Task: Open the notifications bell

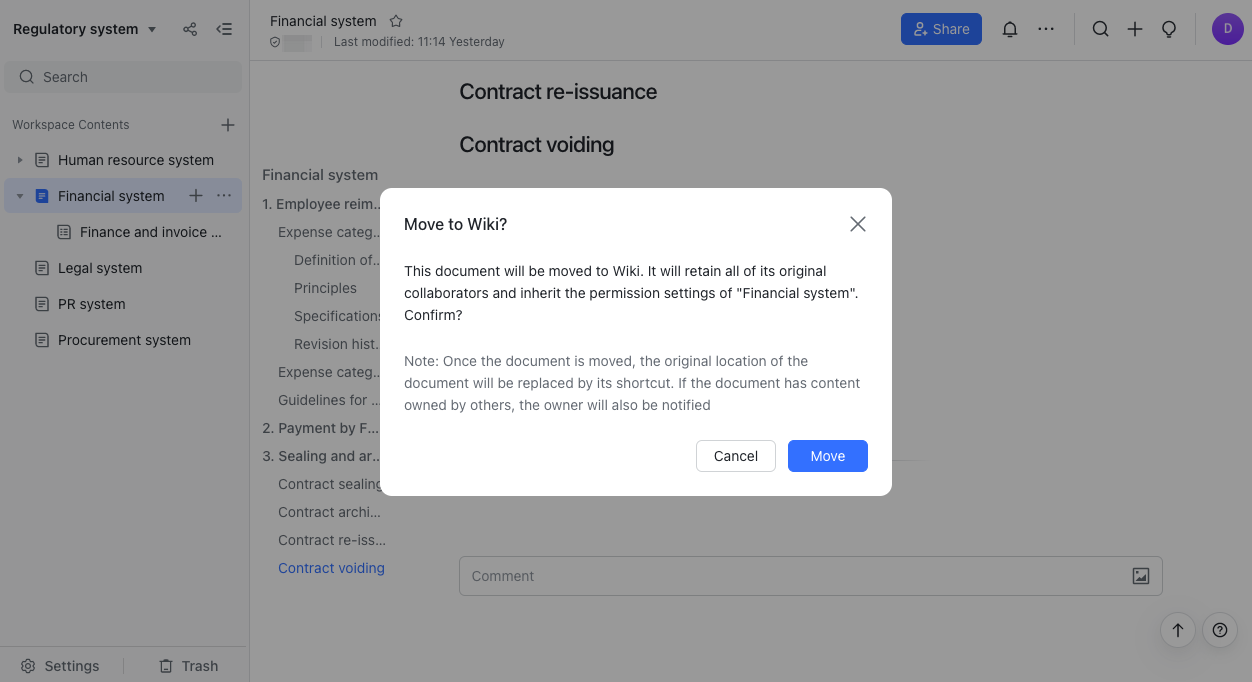Action: pyautogui.click(x=1010, y=29)
